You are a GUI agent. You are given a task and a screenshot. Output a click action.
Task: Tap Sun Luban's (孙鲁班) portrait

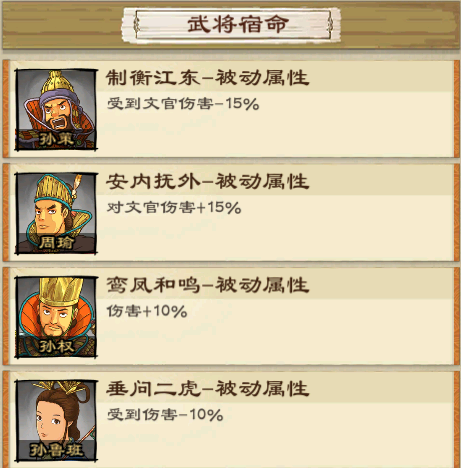click(56, 421)
